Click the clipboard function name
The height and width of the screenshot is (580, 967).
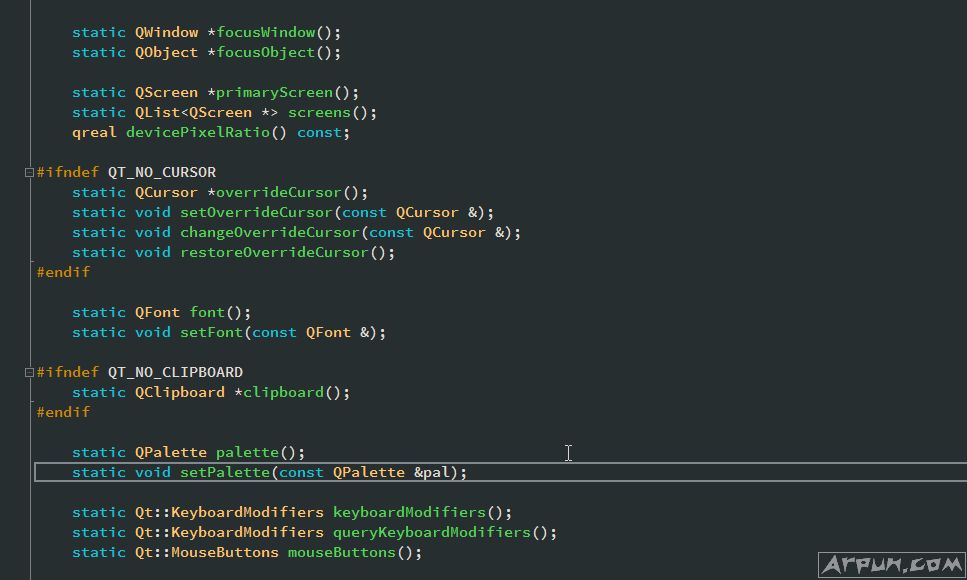pyautogui.click(x=284, y=392)
